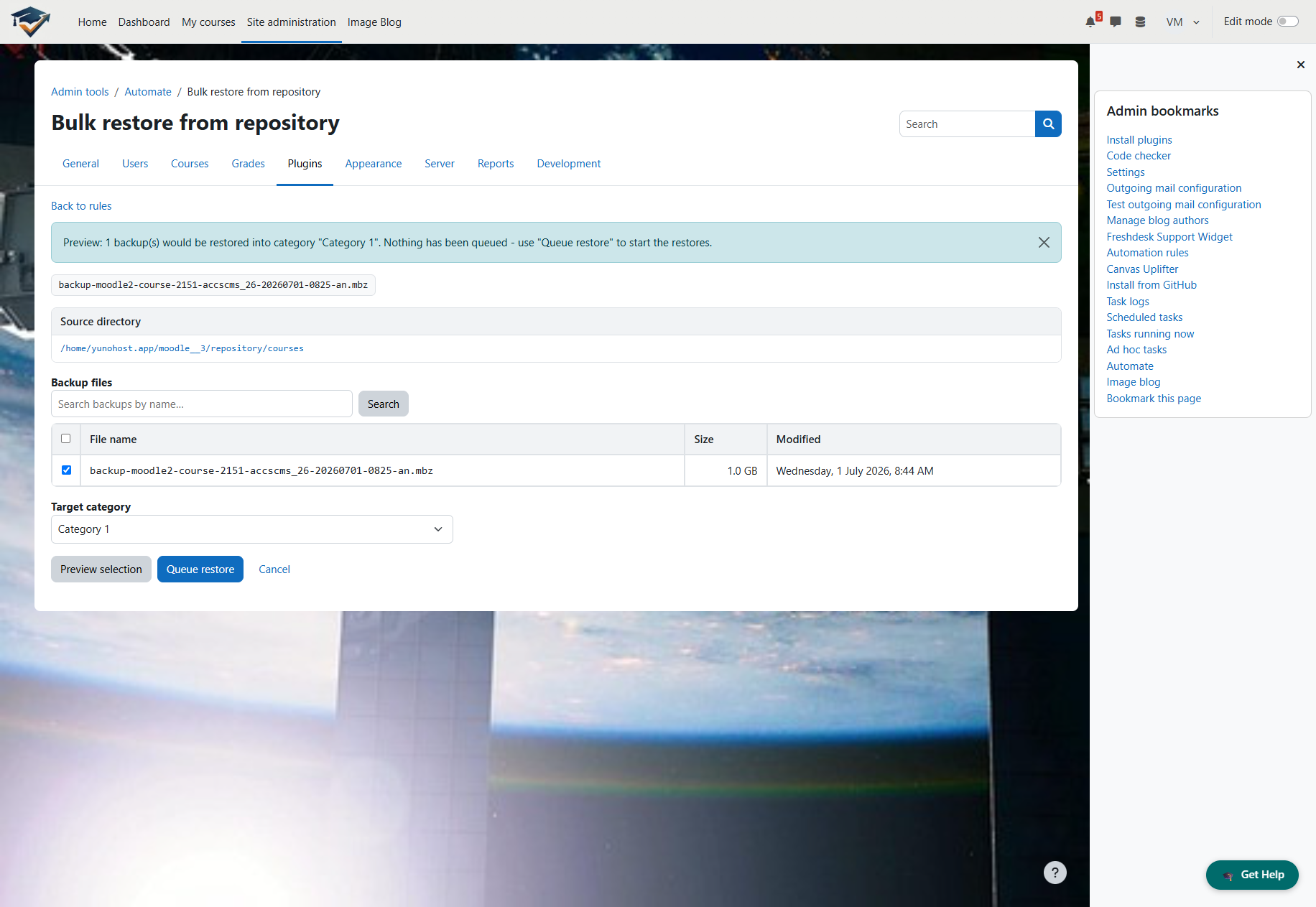The height and width of the screenshot is (907, 1316).
Task: Focus the admin Search input field
Action: click(x=967, y=124)
